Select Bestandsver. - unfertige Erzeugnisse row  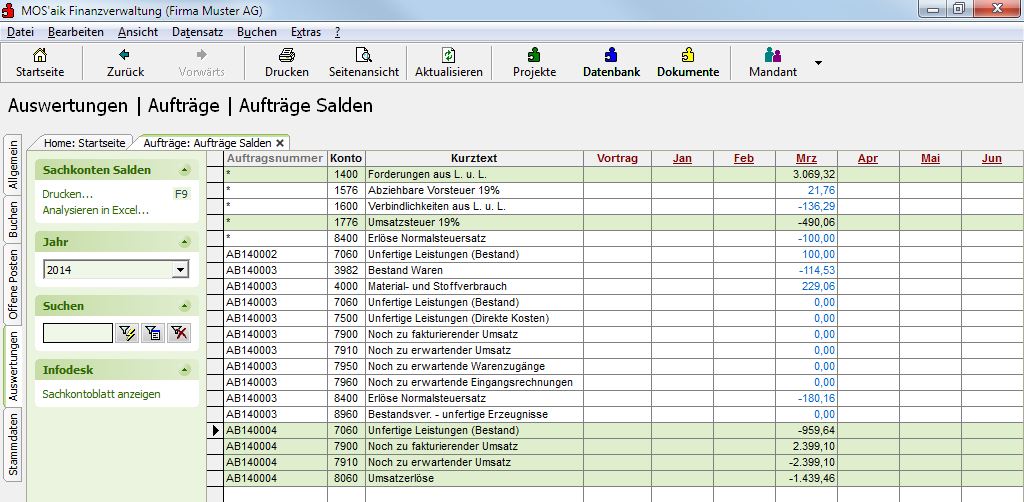[x=615, y=414]
